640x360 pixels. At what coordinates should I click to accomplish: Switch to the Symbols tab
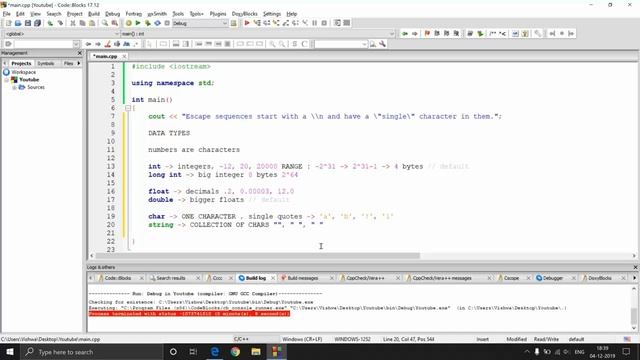point(46,64)
